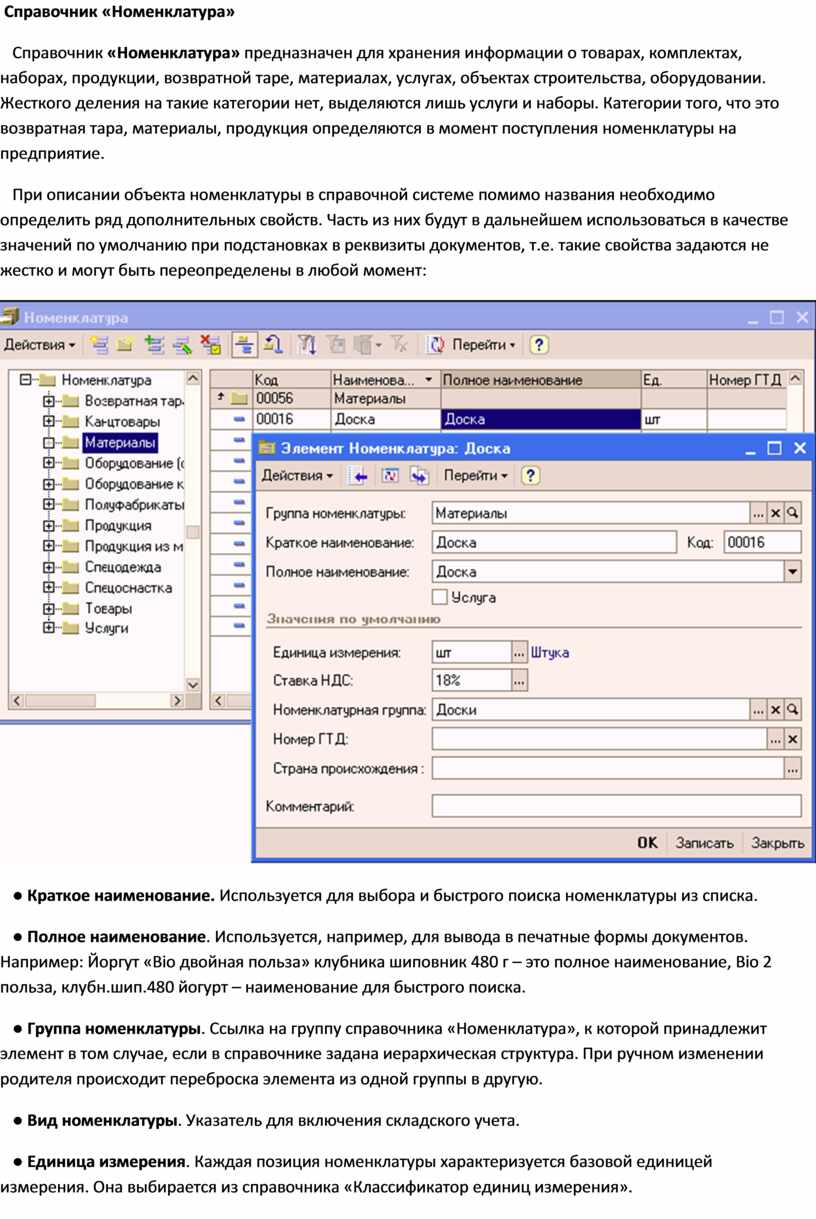The width and height of the screenshot is (816, 1219).
Task: Clear the Номенклатурная группа field with X
Action: pyautogui.click(x=775, y=710)
